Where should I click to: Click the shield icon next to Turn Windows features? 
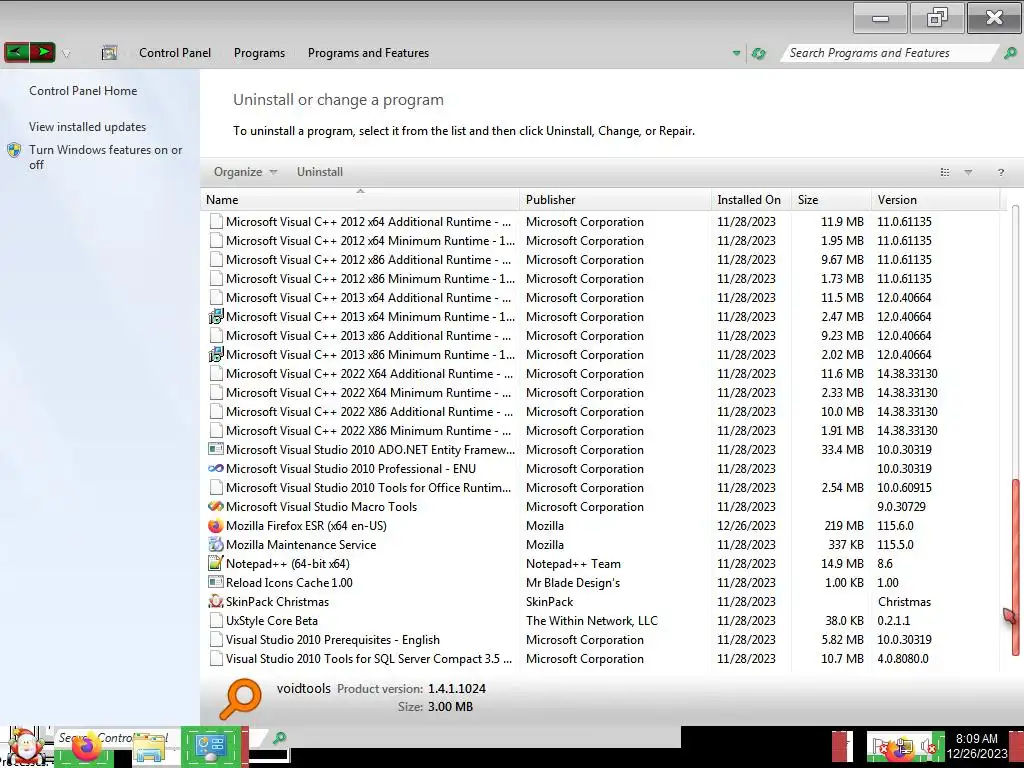pos(14,150)
